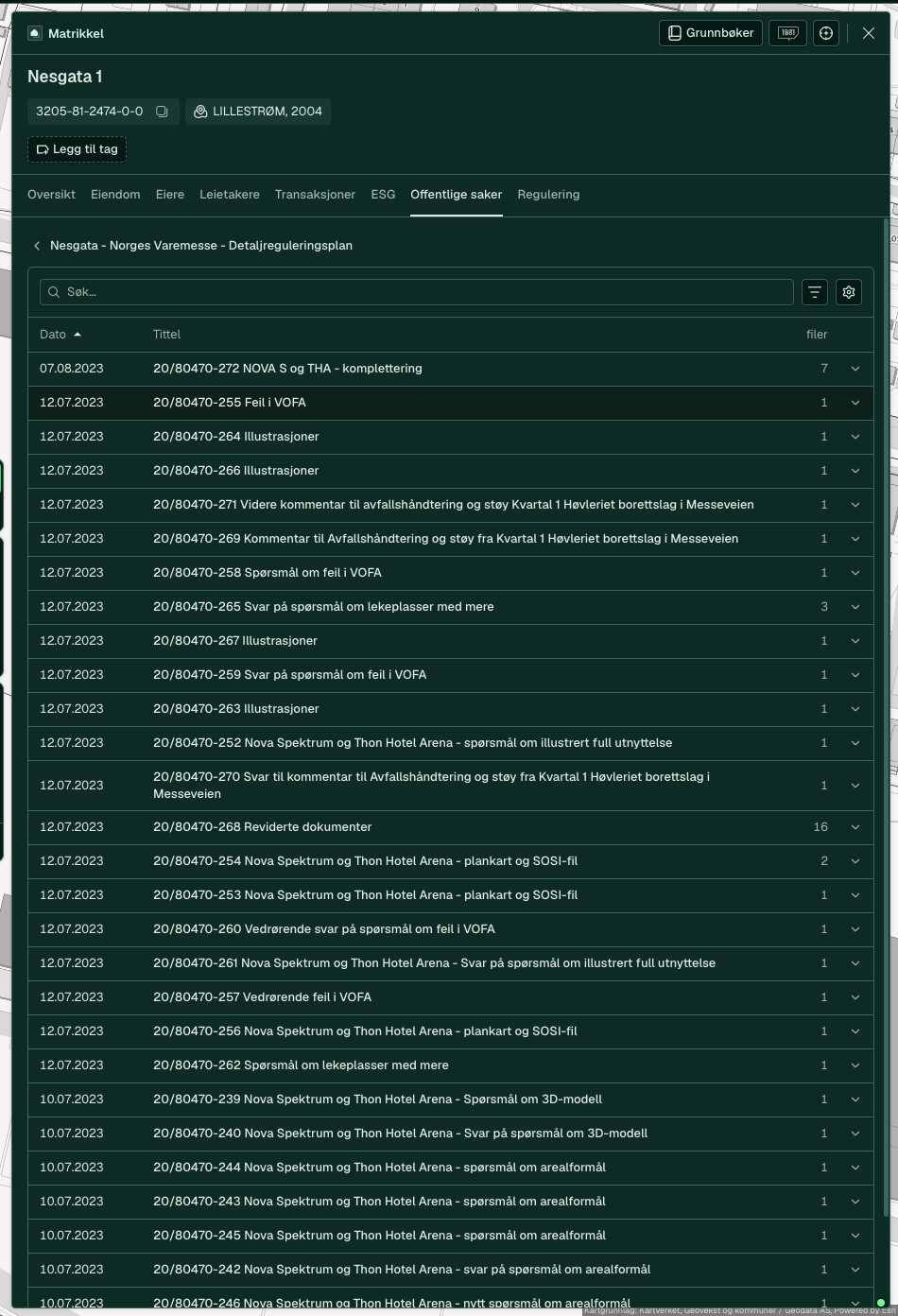This screenshot has height=1316, width=898.
Task: Expand Svar på spørsmål om lekeplasser row
Action: (x=855, y=607)
